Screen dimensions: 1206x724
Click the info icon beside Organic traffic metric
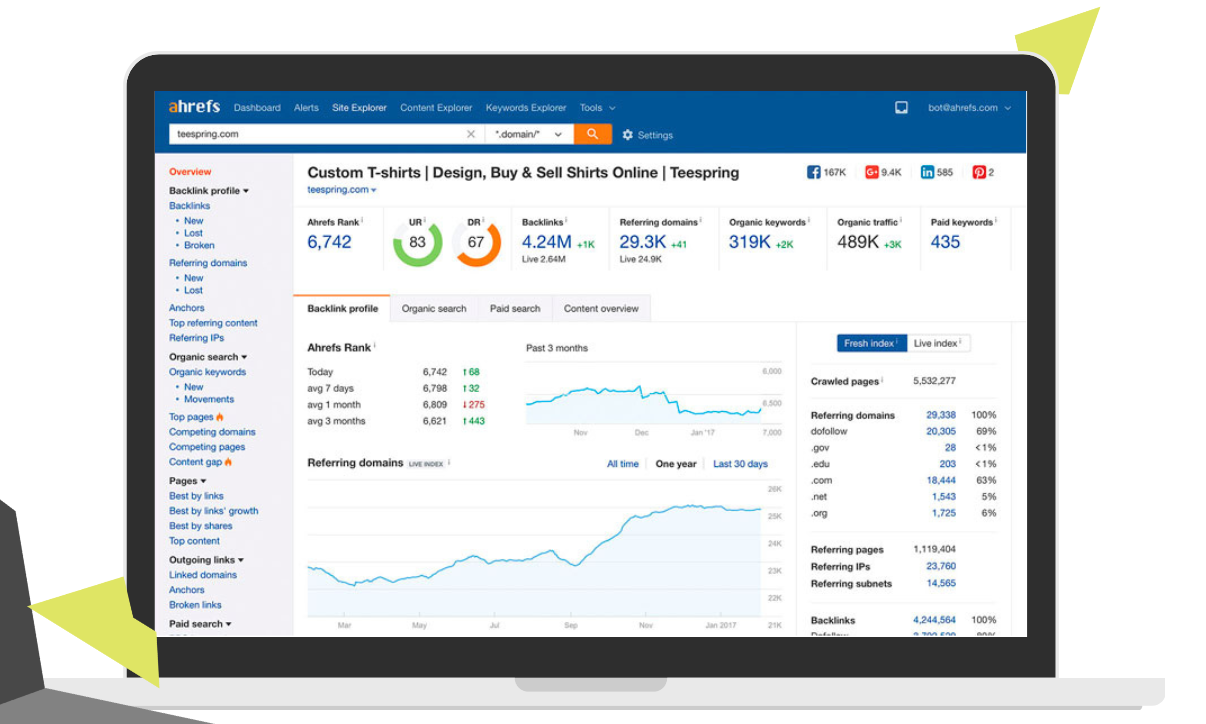902,220
